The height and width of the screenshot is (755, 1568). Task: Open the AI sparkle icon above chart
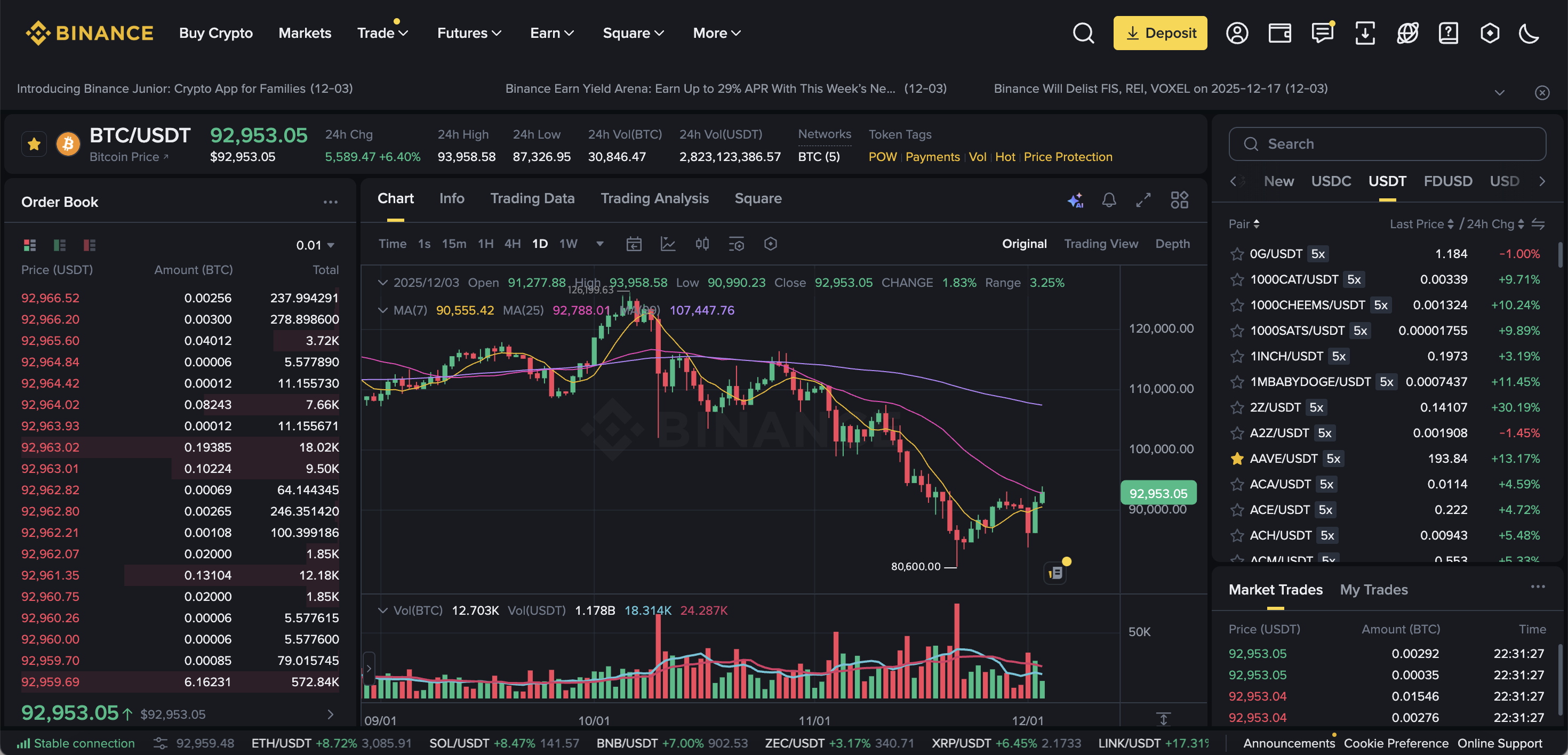[x=1075, y=199]
